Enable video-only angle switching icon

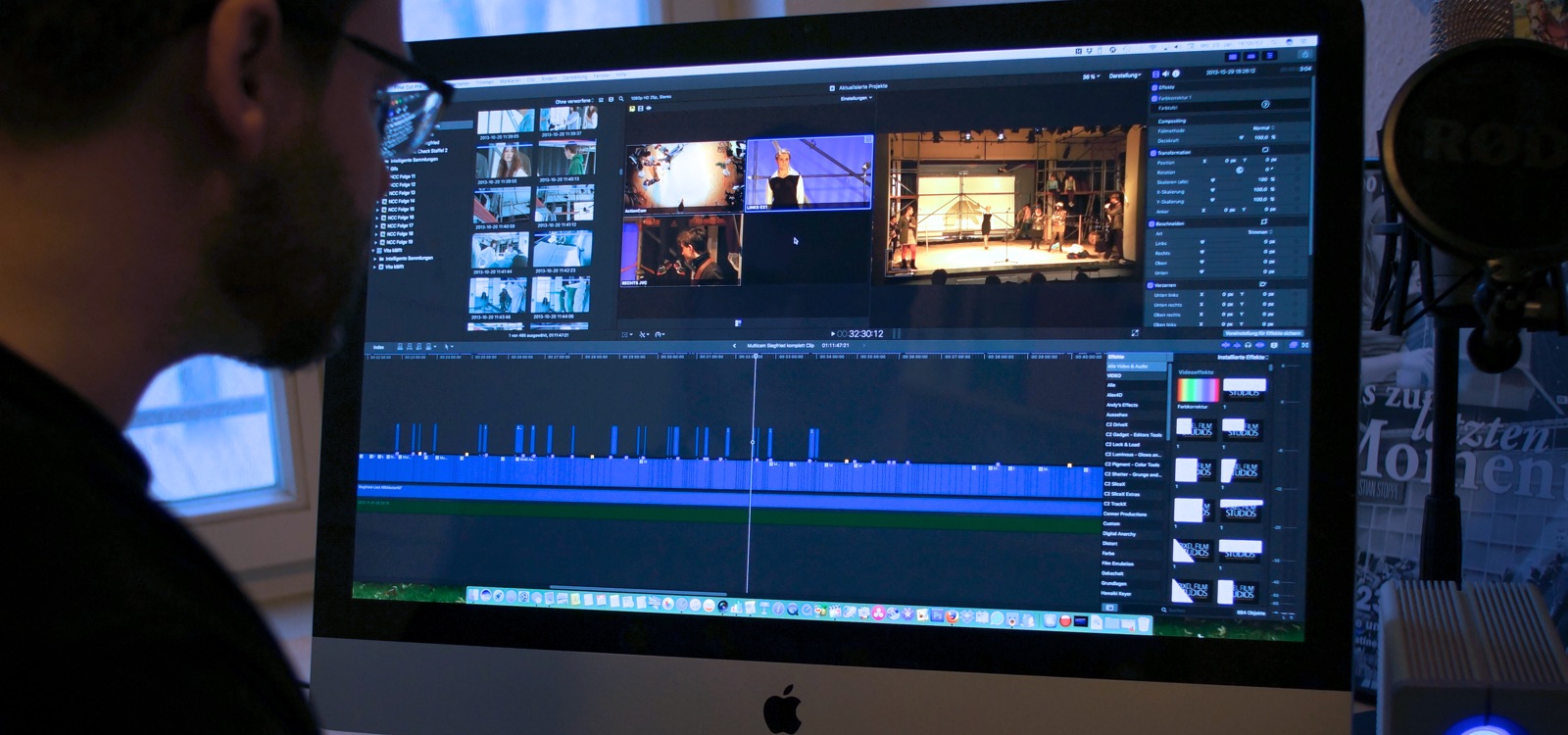click(640, 108)
